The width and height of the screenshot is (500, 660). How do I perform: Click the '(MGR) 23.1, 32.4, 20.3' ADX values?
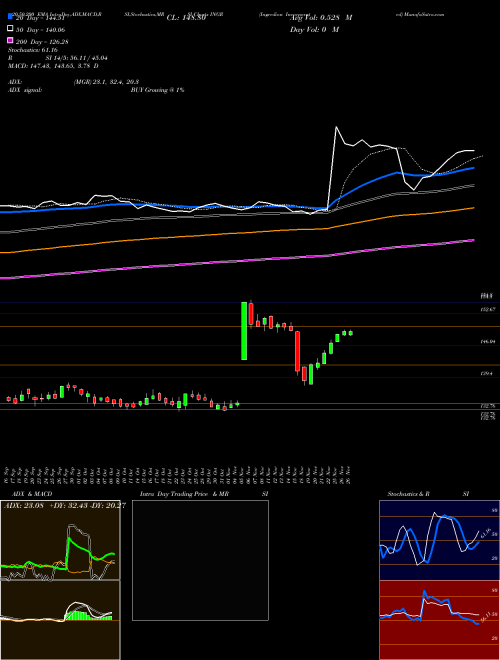pos(106,82)
